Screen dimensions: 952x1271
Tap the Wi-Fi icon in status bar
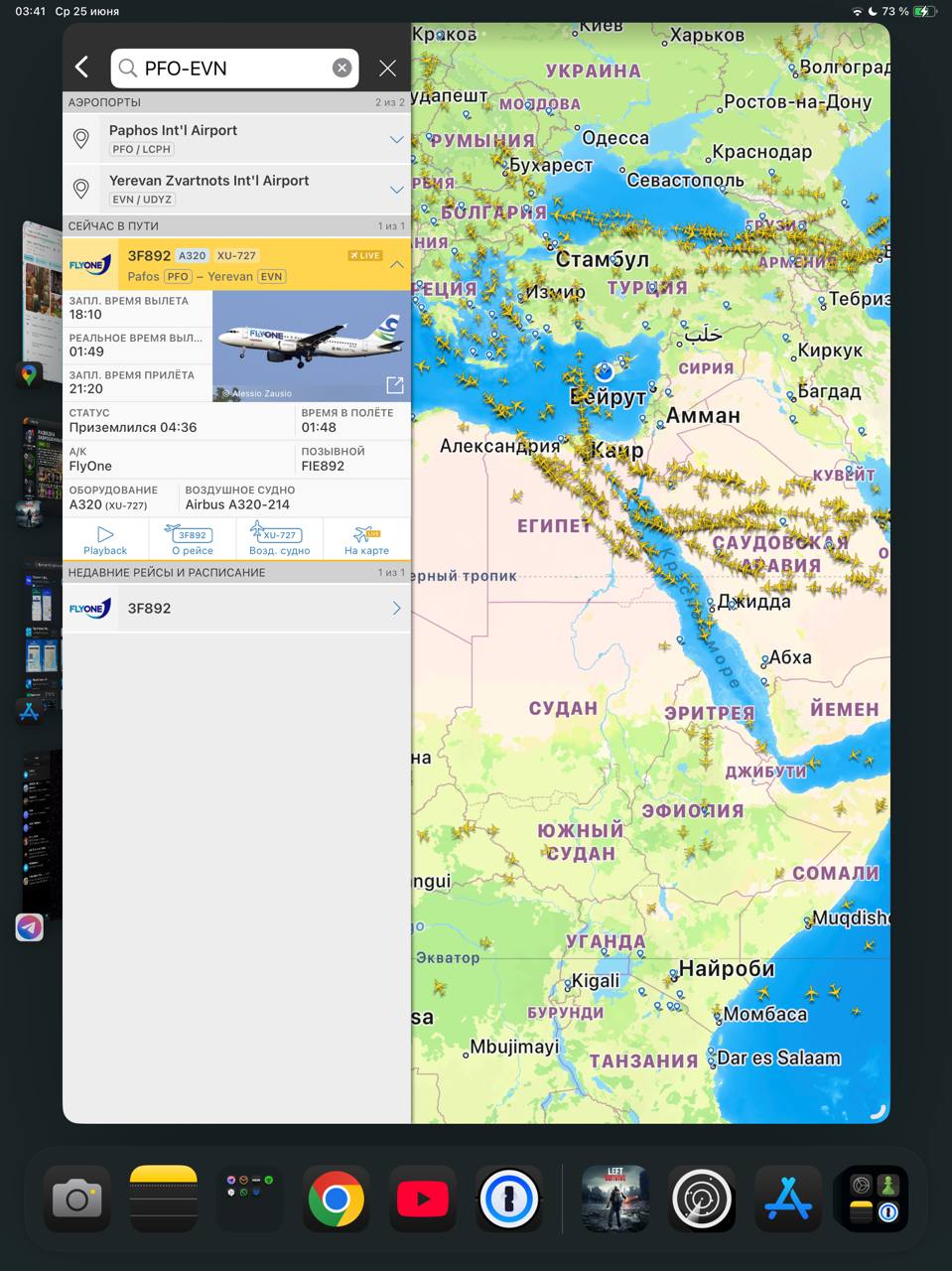pyautogui.click(x=857, y=11)
